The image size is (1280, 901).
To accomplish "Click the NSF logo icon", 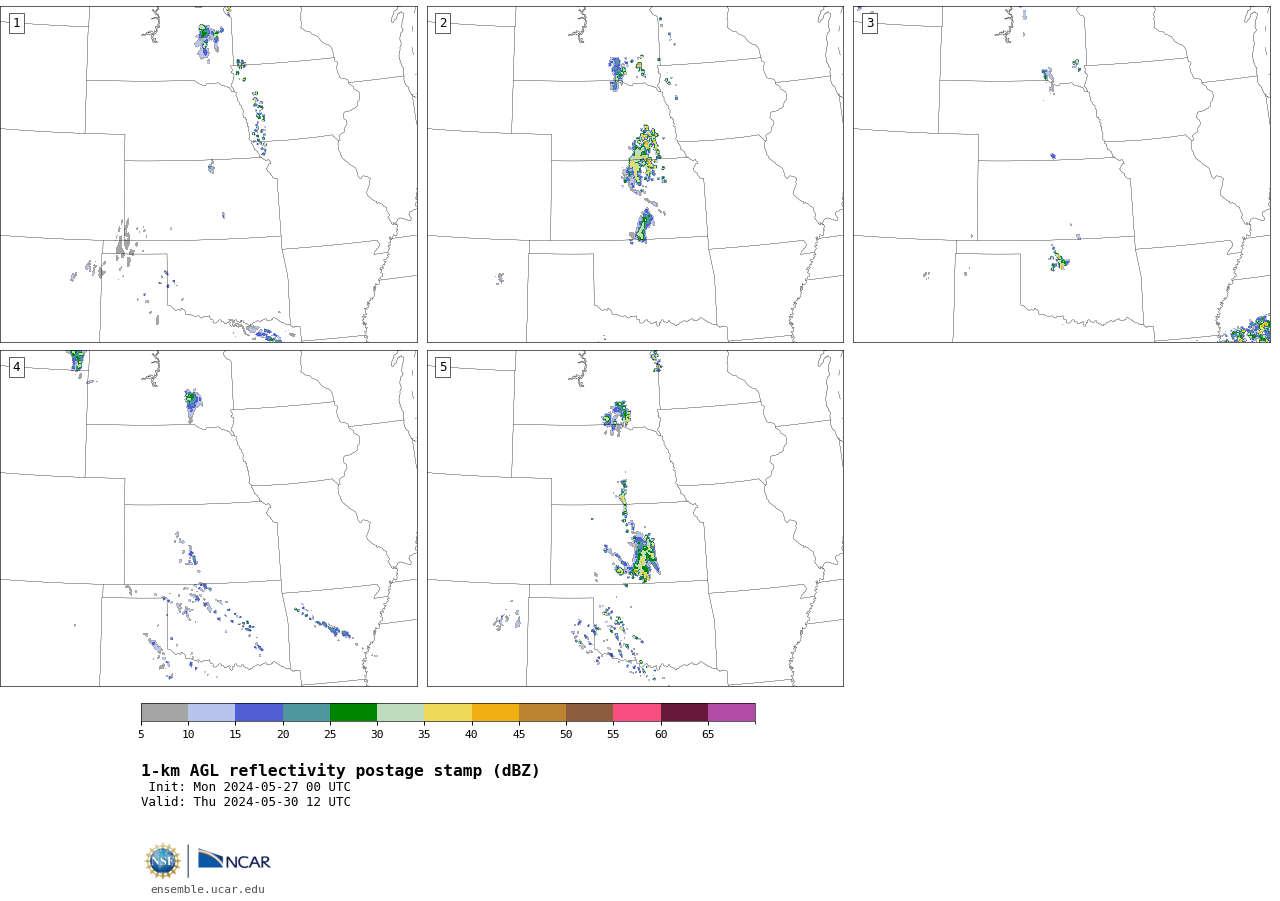I will 163,861.
